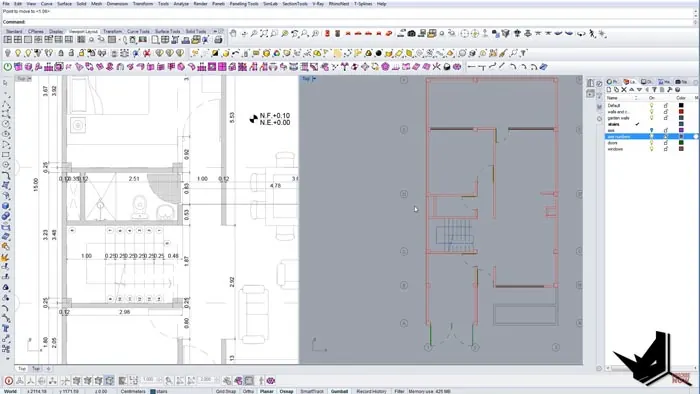
Task: Switch to the Curve Tools toolbar tab
Action: [138, 31]
